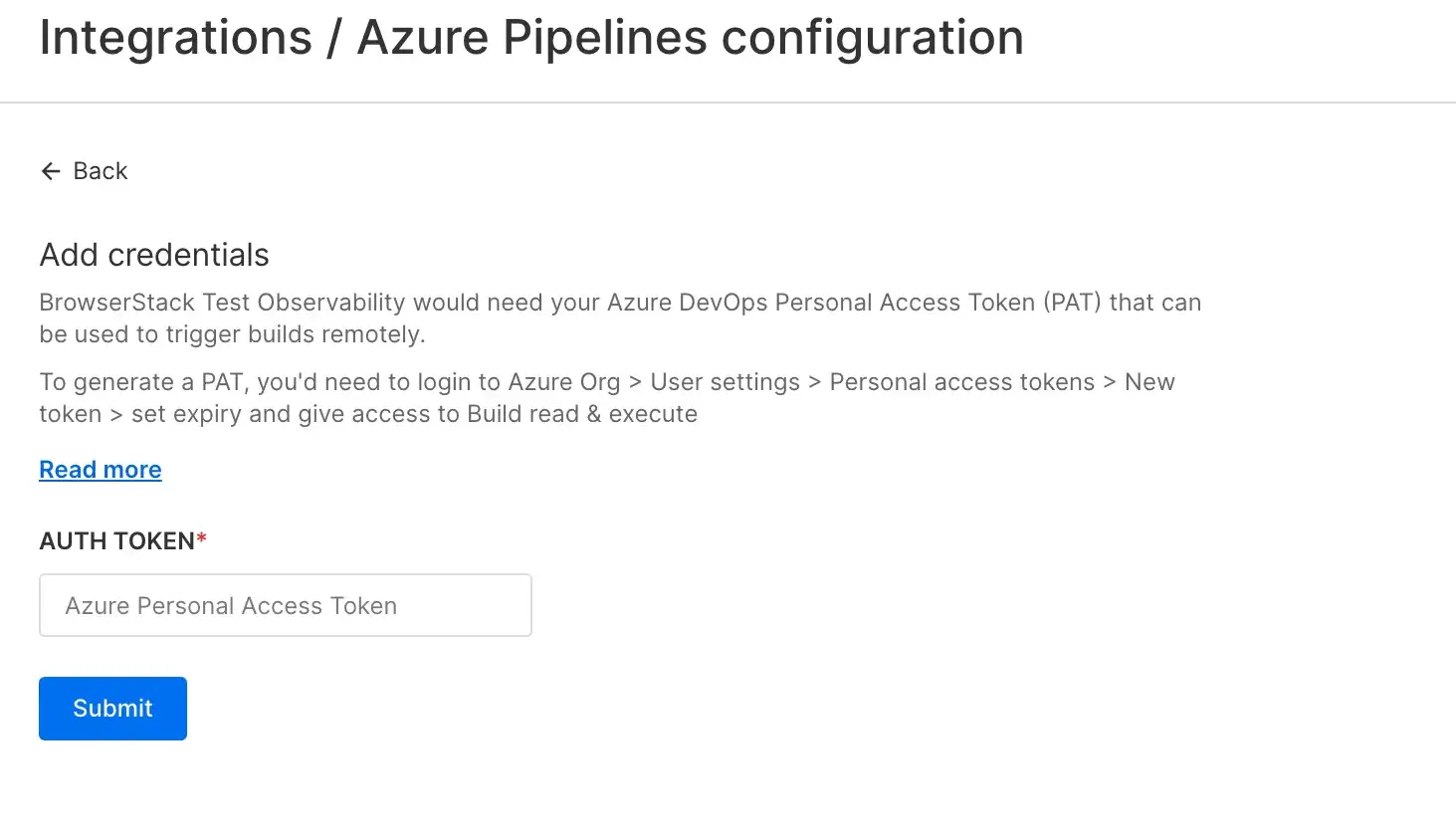Open the "Read more" link
The height and width of the screenshot is (838, 1456).
(x=101, y=470)
